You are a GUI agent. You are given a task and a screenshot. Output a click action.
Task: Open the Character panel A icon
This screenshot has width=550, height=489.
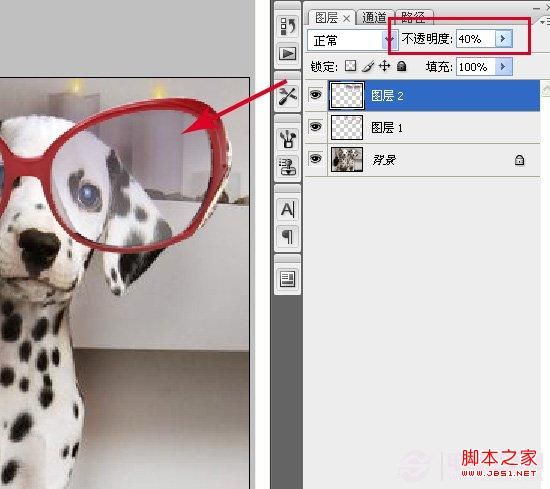pos(288,210)
